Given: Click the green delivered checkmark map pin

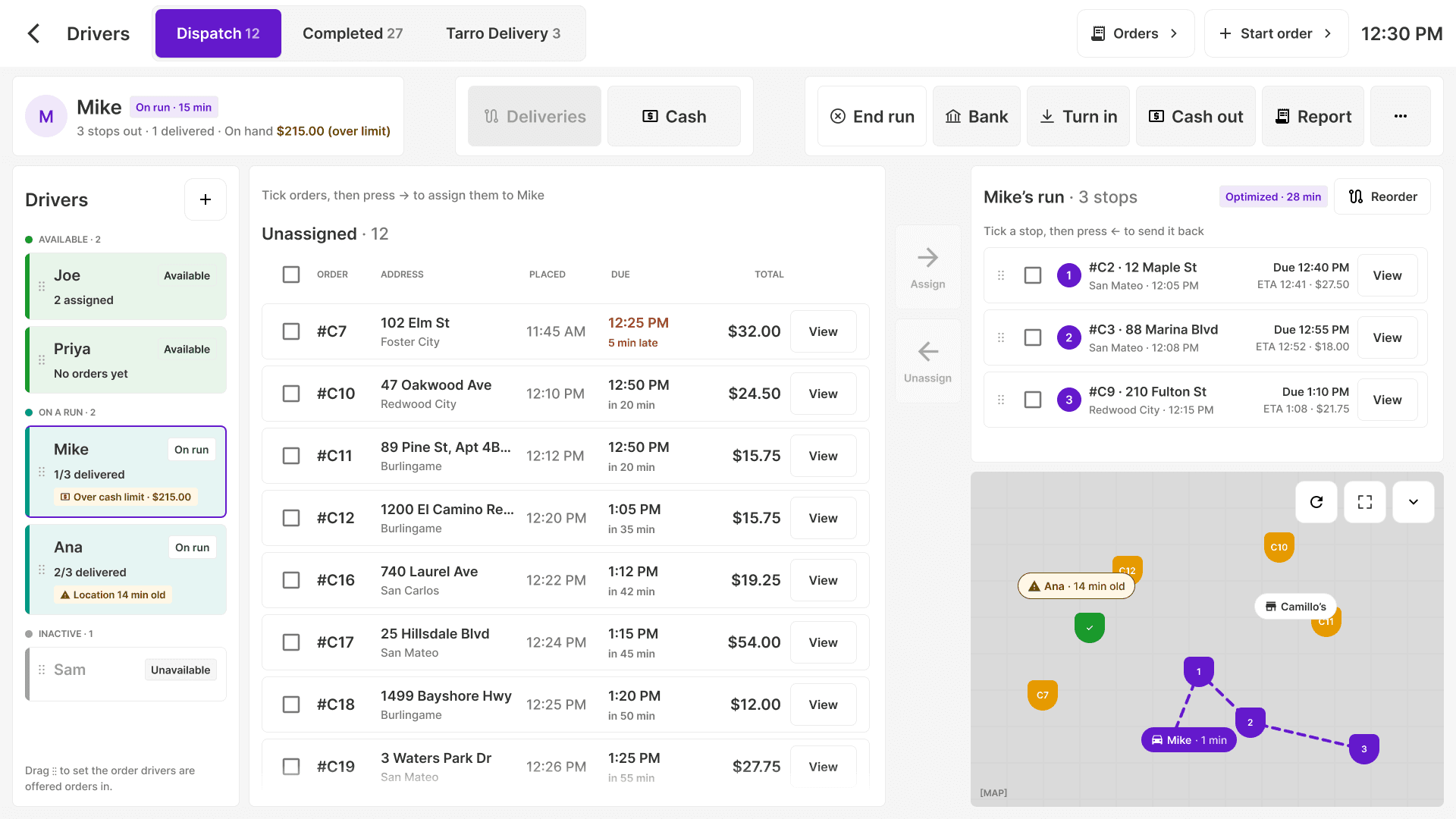Looking at the screenshot, I should click(1089, 627).
